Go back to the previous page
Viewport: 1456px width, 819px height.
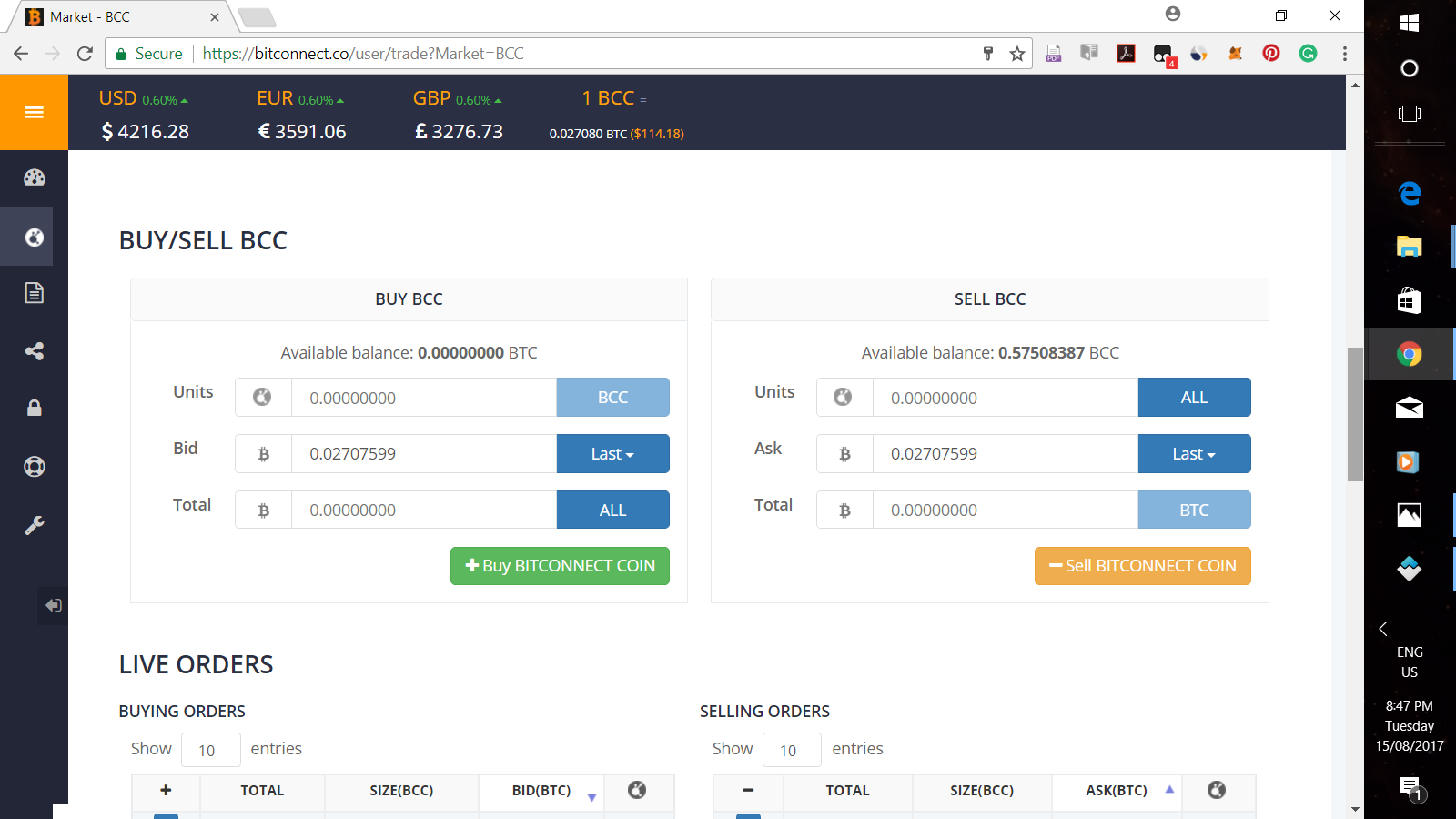tap(21, 54)
